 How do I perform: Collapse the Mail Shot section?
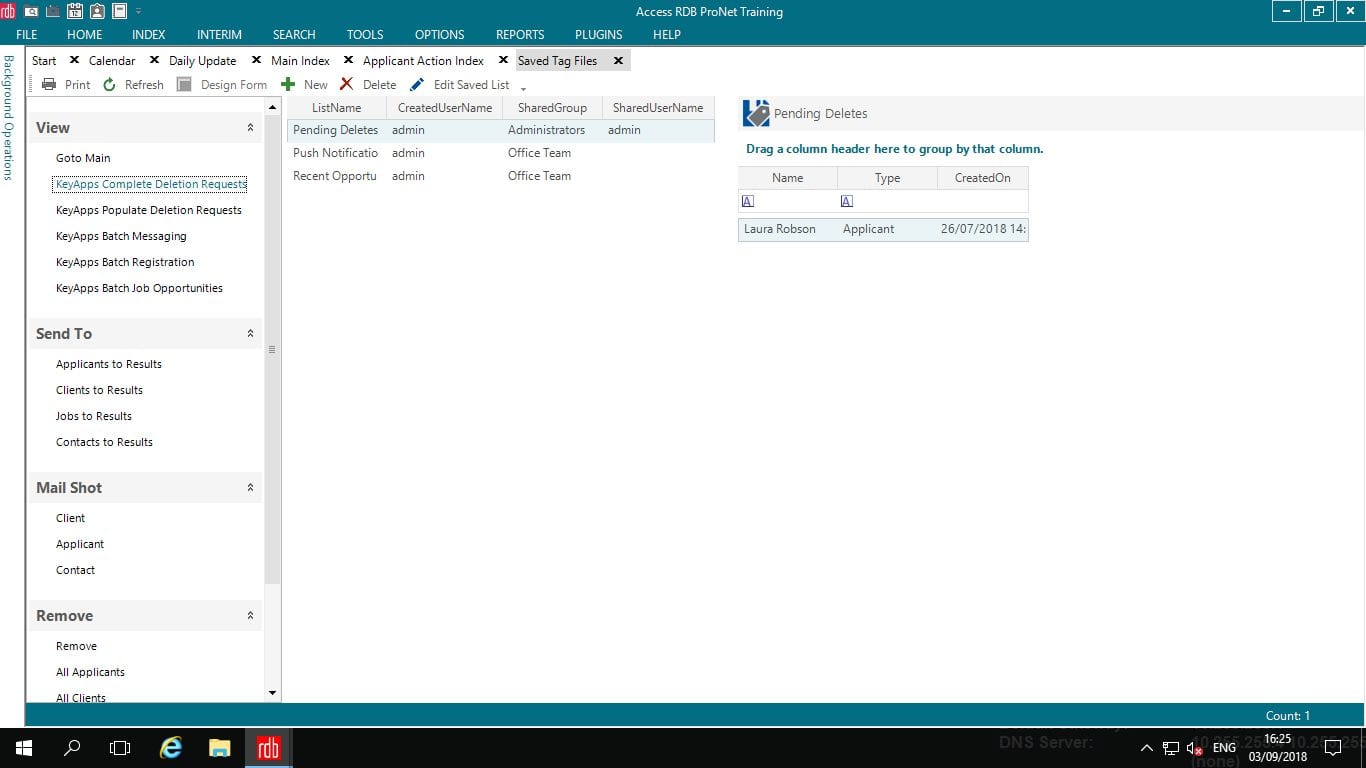coord(250,488)
